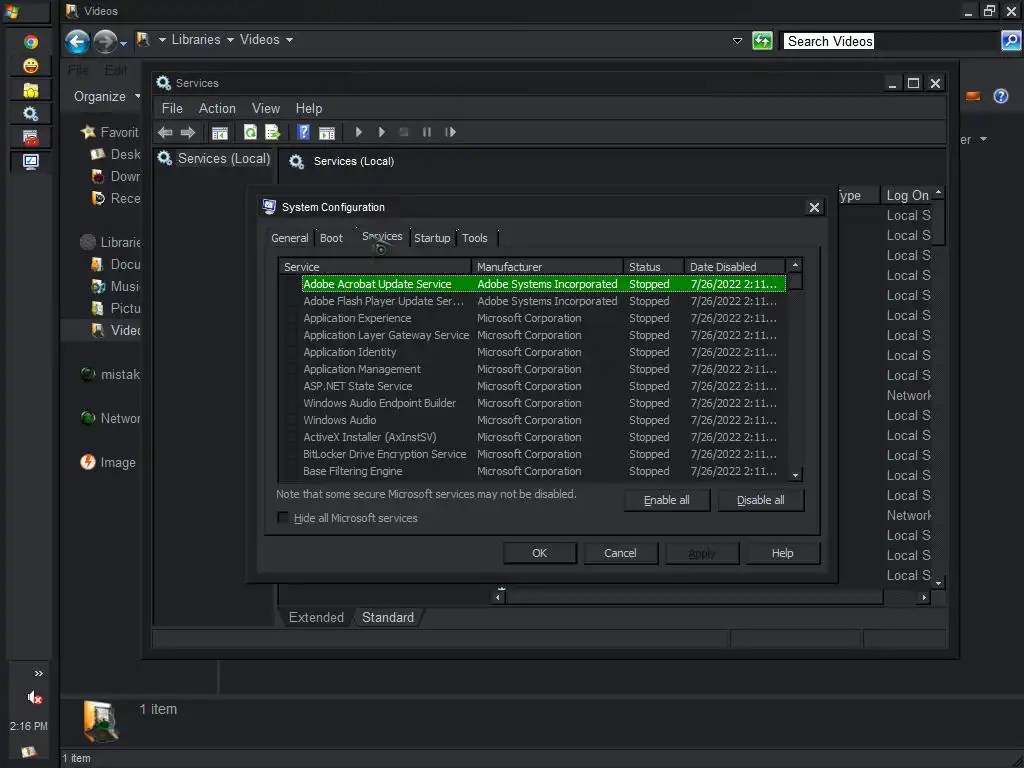Open the explorer Help question mark icon
Image resolution: width=1024 pixels, height=768 pixels.
[x=1000, y=96]
